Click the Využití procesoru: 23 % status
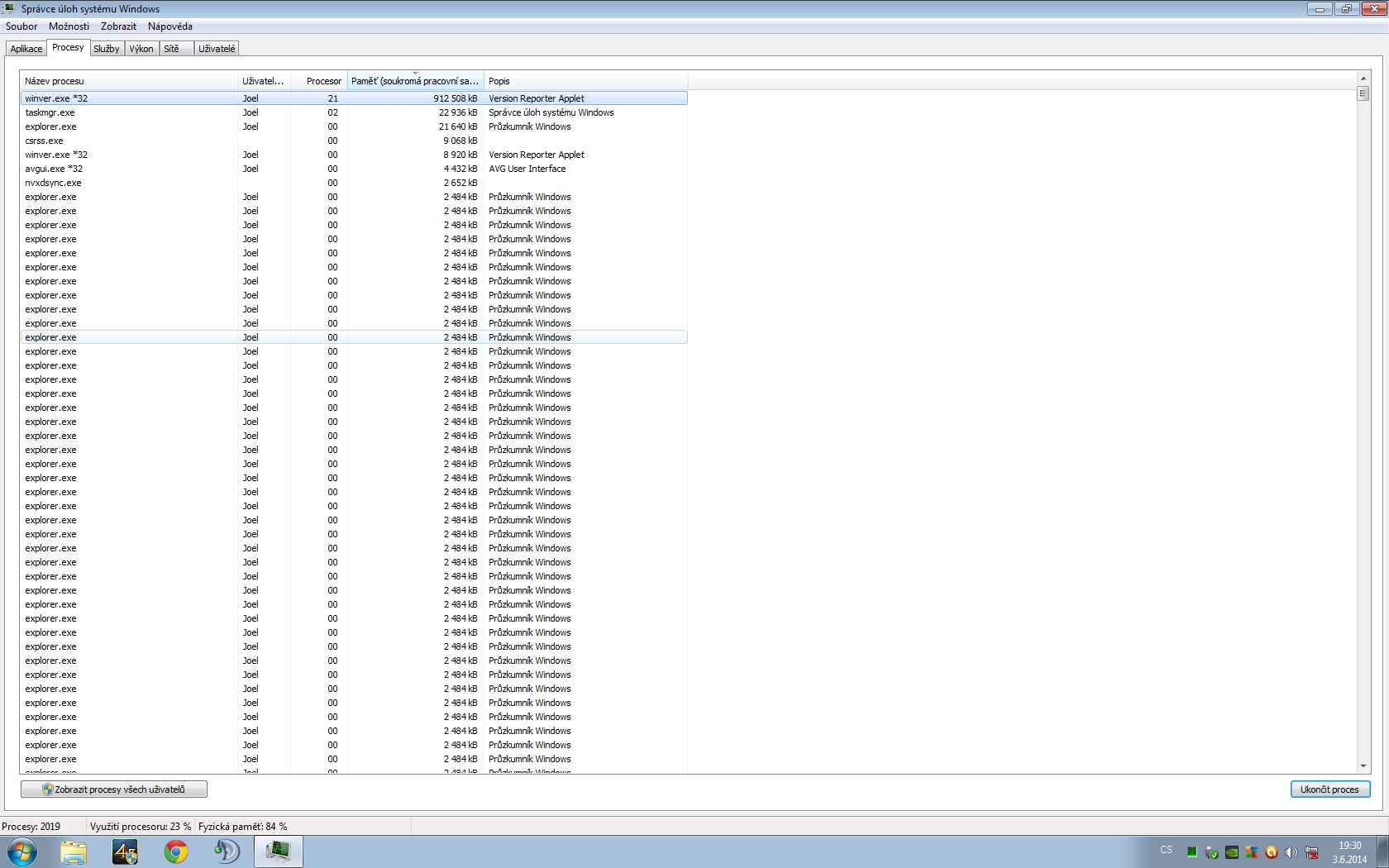 (x=141, y=827)
